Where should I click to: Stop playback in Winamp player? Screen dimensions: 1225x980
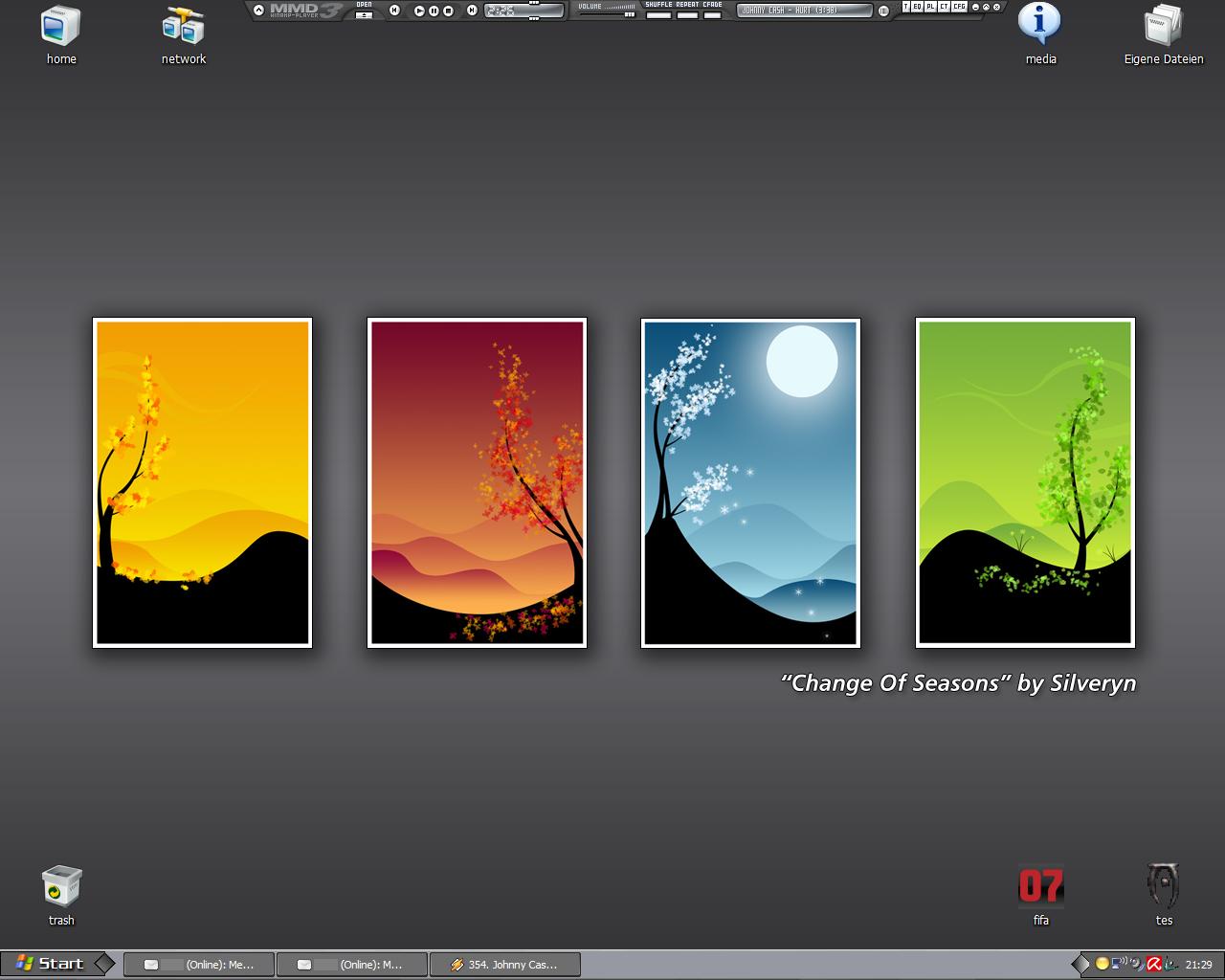[448, 11]
